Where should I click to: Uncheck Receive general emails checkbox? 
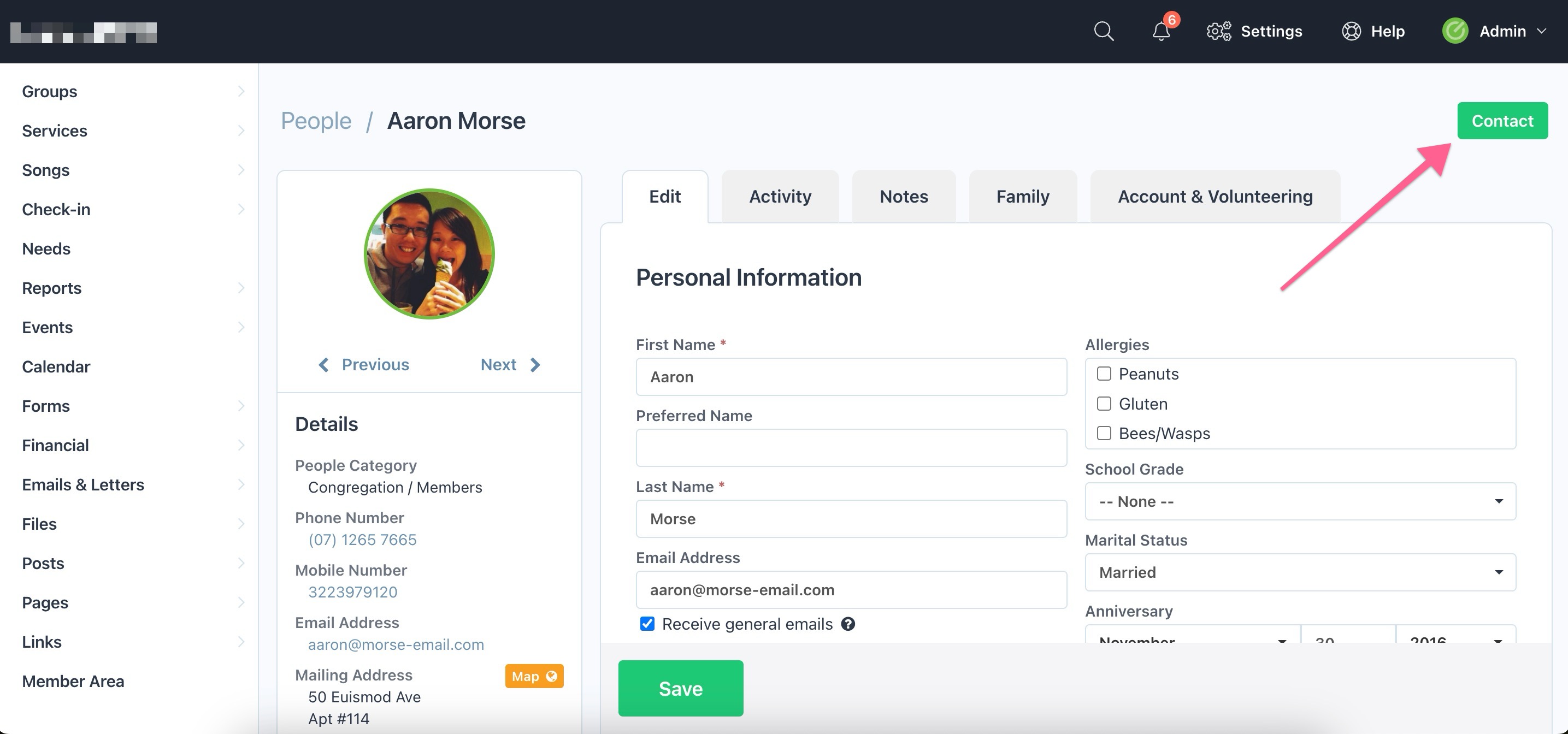pyautogui.click(x=647, y=624)
